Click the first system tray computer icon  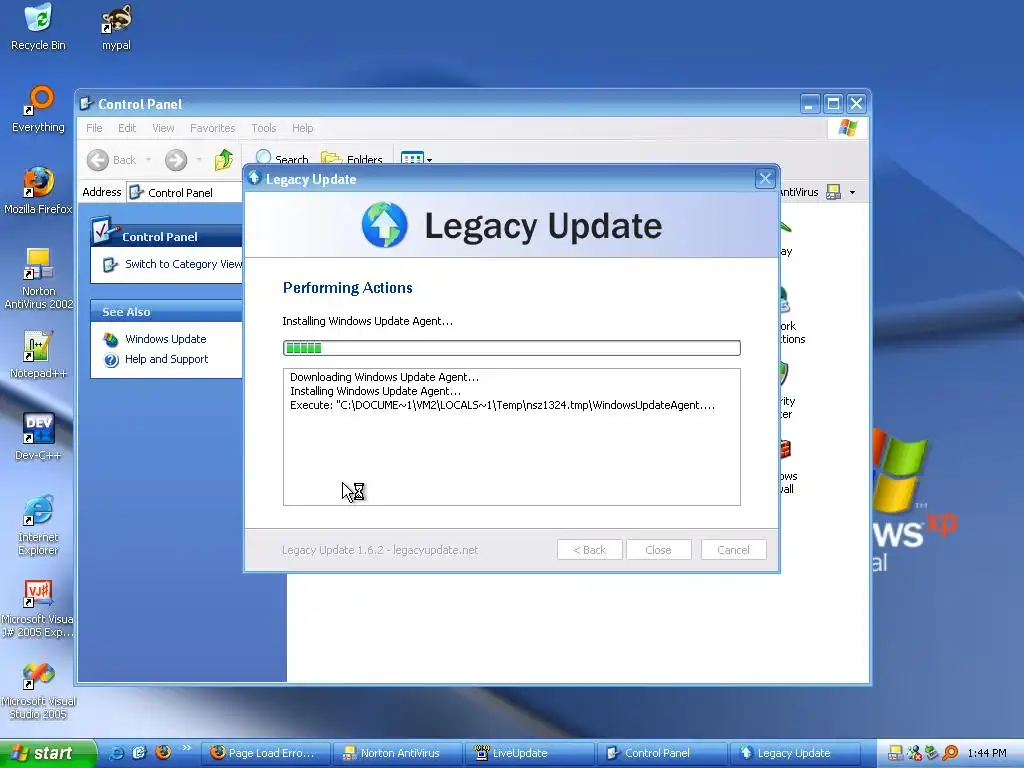(895, 753)
